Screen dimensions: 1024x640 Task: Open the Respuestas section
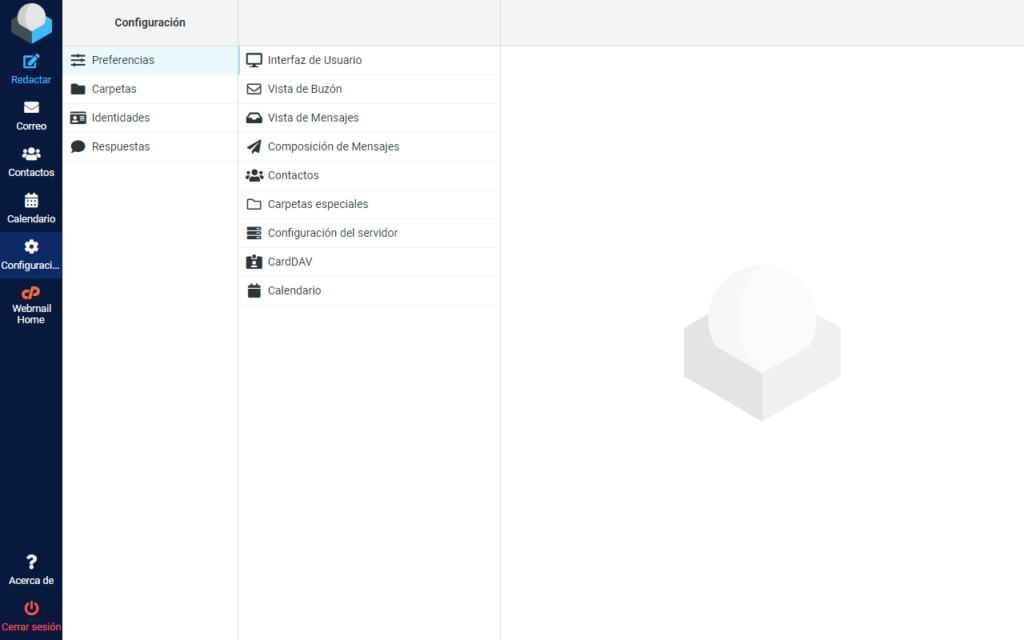(x=121, y=147)
